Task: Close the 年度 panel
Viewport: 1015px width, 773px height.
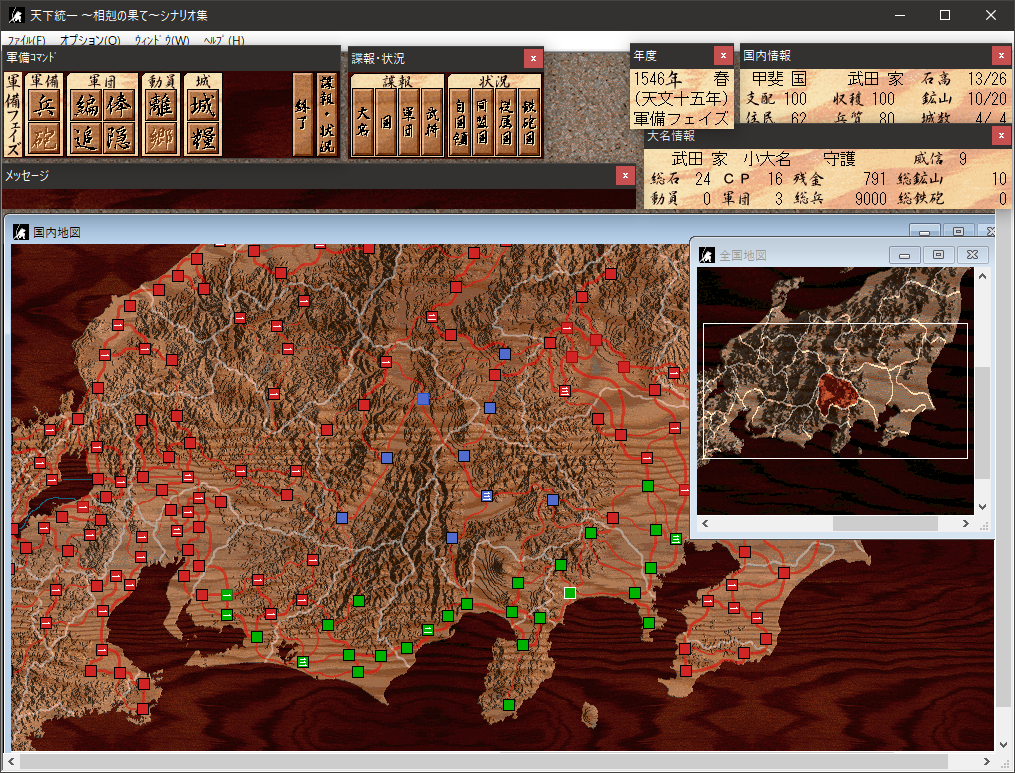Action: click(723, 56)
